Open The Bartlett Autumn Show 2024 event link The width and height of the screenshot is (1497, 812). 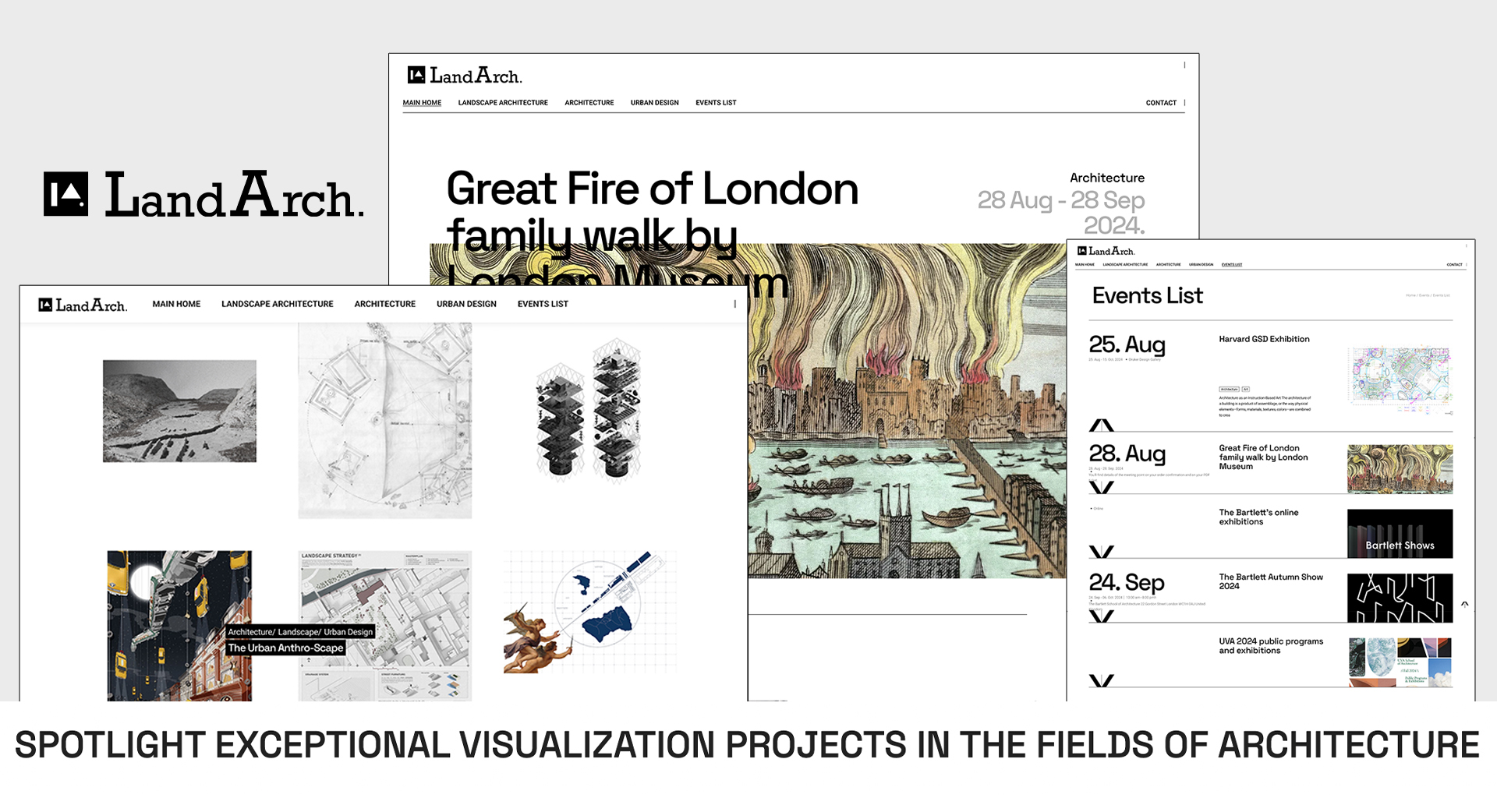(x=1271, y=581)
